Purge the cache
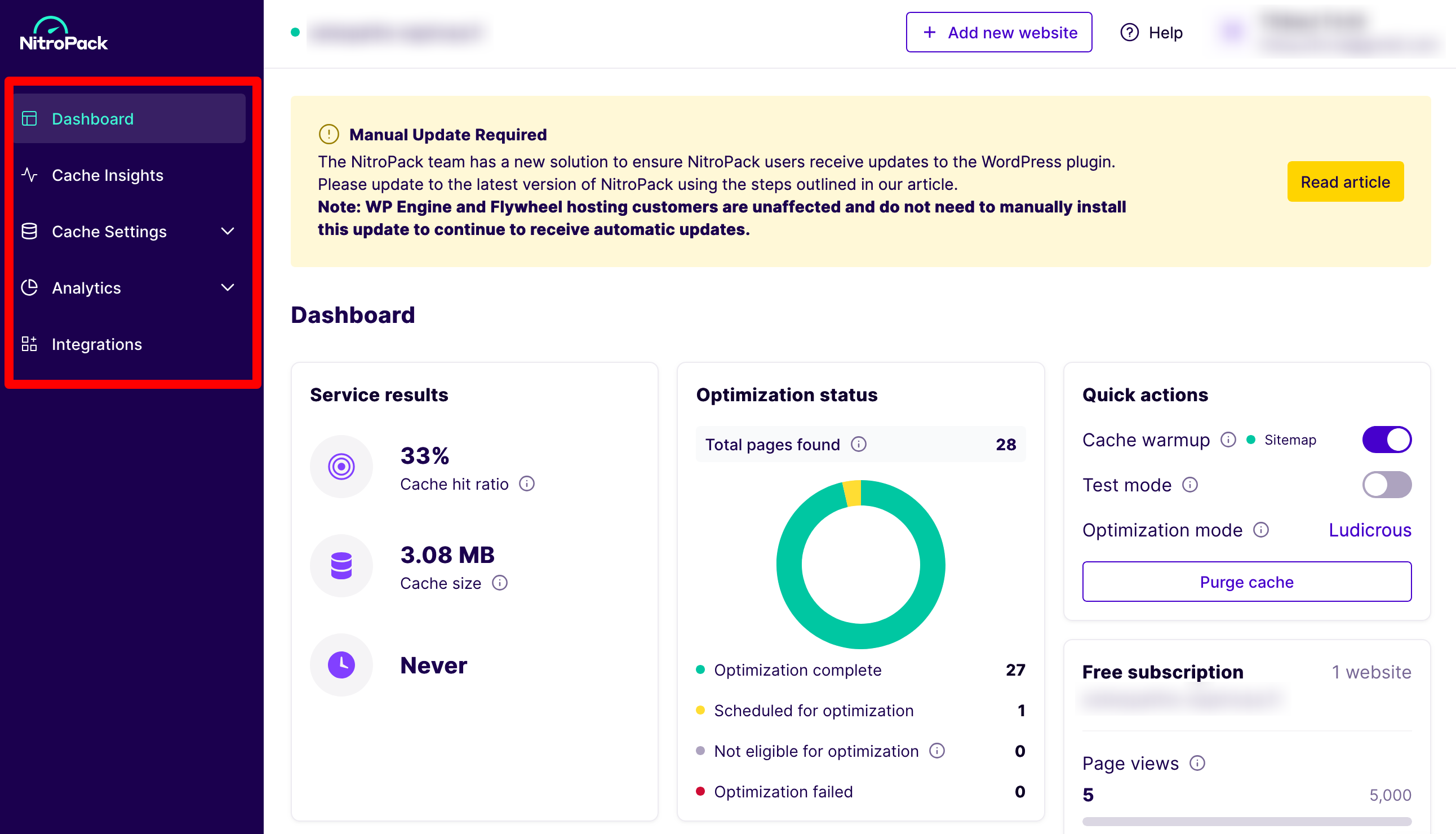This screenshot has height=834, width=1456. (x=1246, y=582)
